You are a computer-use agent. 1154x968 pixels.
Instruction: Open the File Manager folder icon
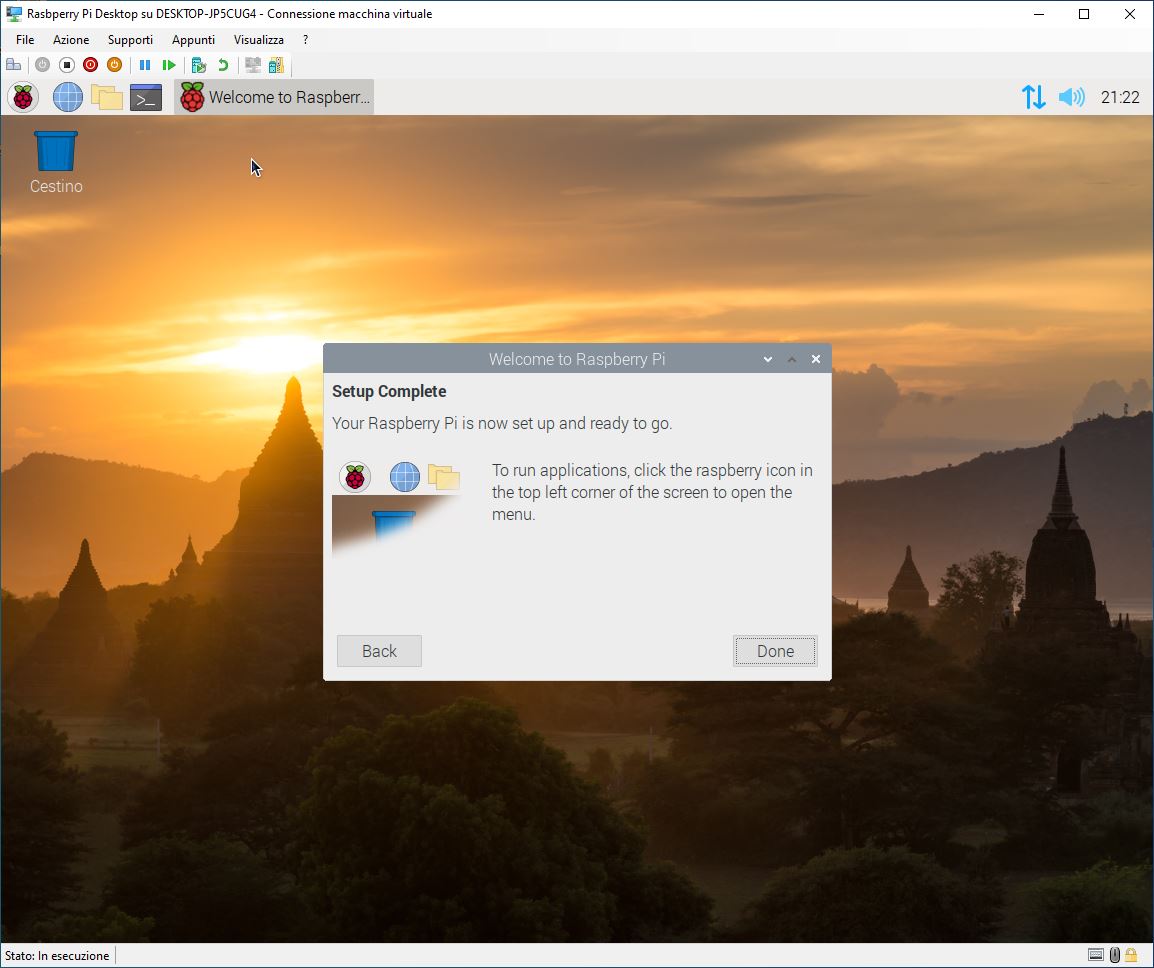(107, 97)
